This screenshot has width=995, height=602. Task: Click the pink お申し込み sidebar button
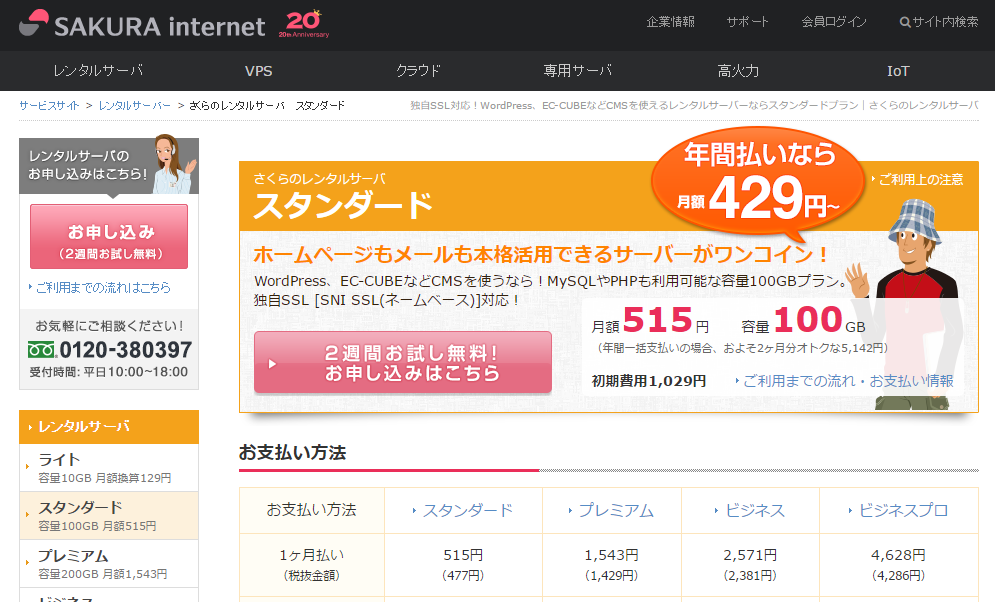(x=109, y=237)
